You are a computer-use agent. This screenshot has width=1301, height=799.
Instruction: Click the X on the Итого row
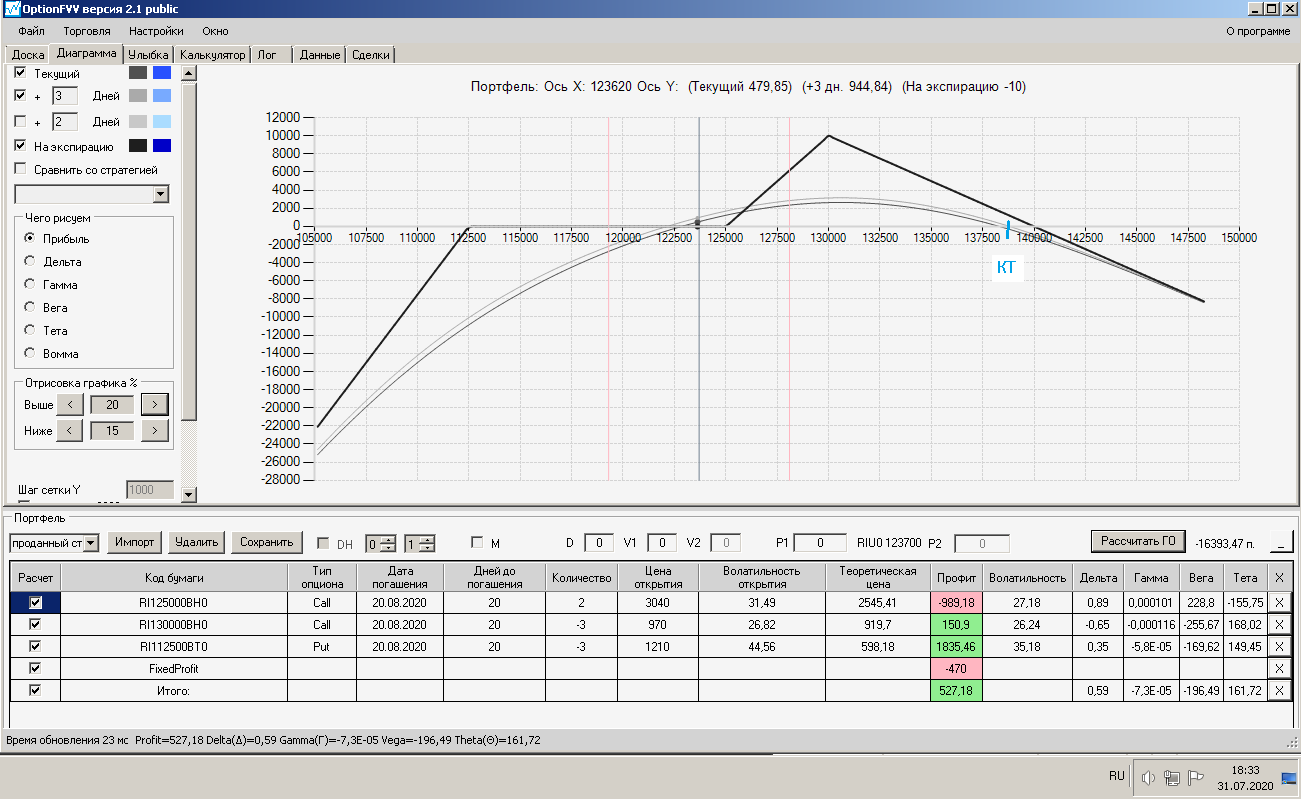point(1278,690)
